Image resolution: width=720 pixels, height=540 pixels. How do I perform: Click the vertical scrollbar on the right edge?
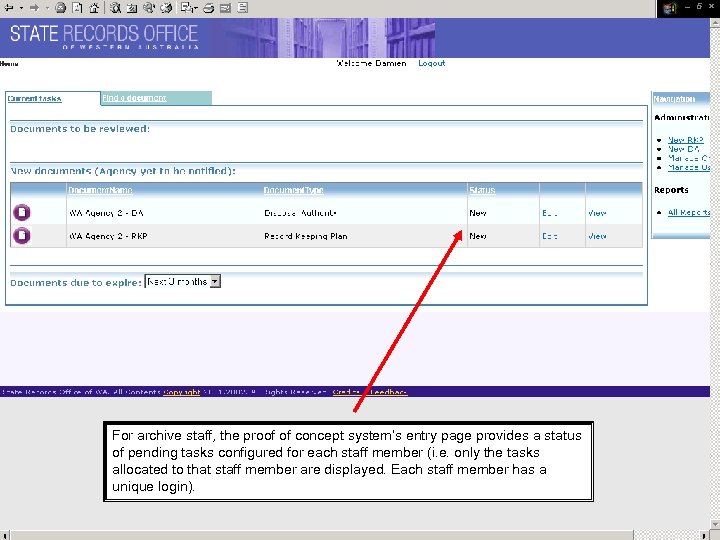coord(715,276)
